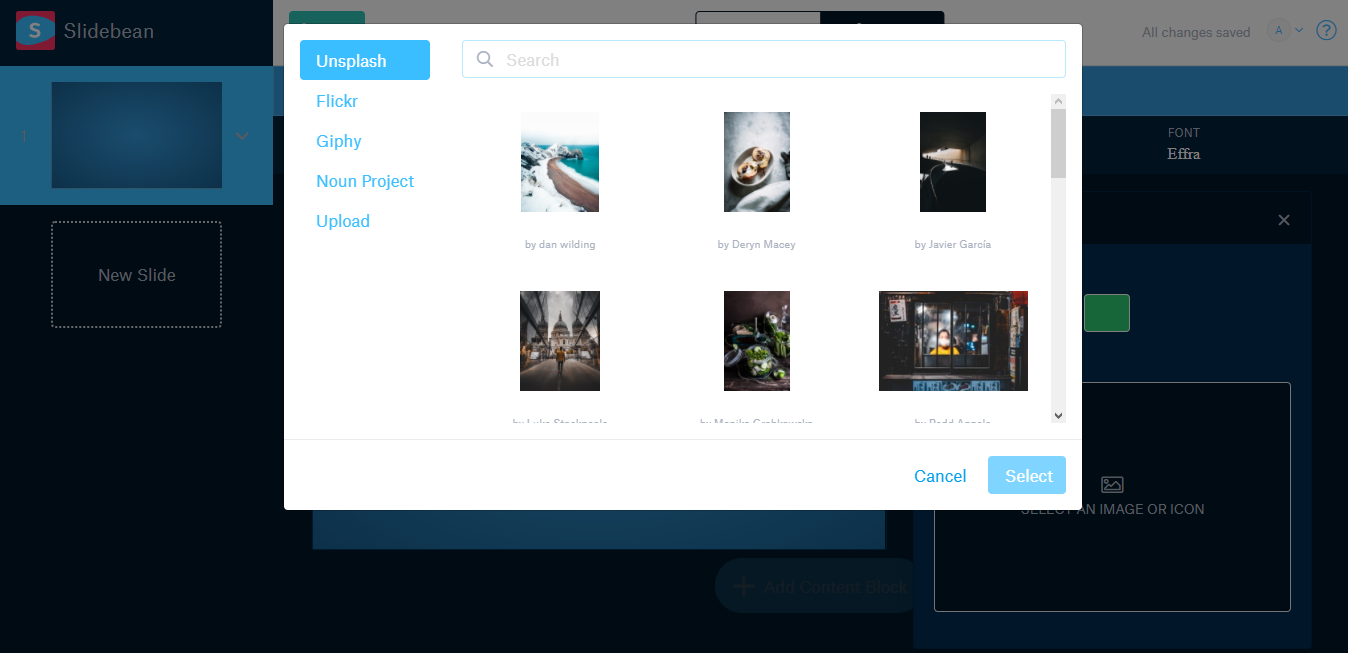Select the cathedral street photo thumbnail

point(560,341)
